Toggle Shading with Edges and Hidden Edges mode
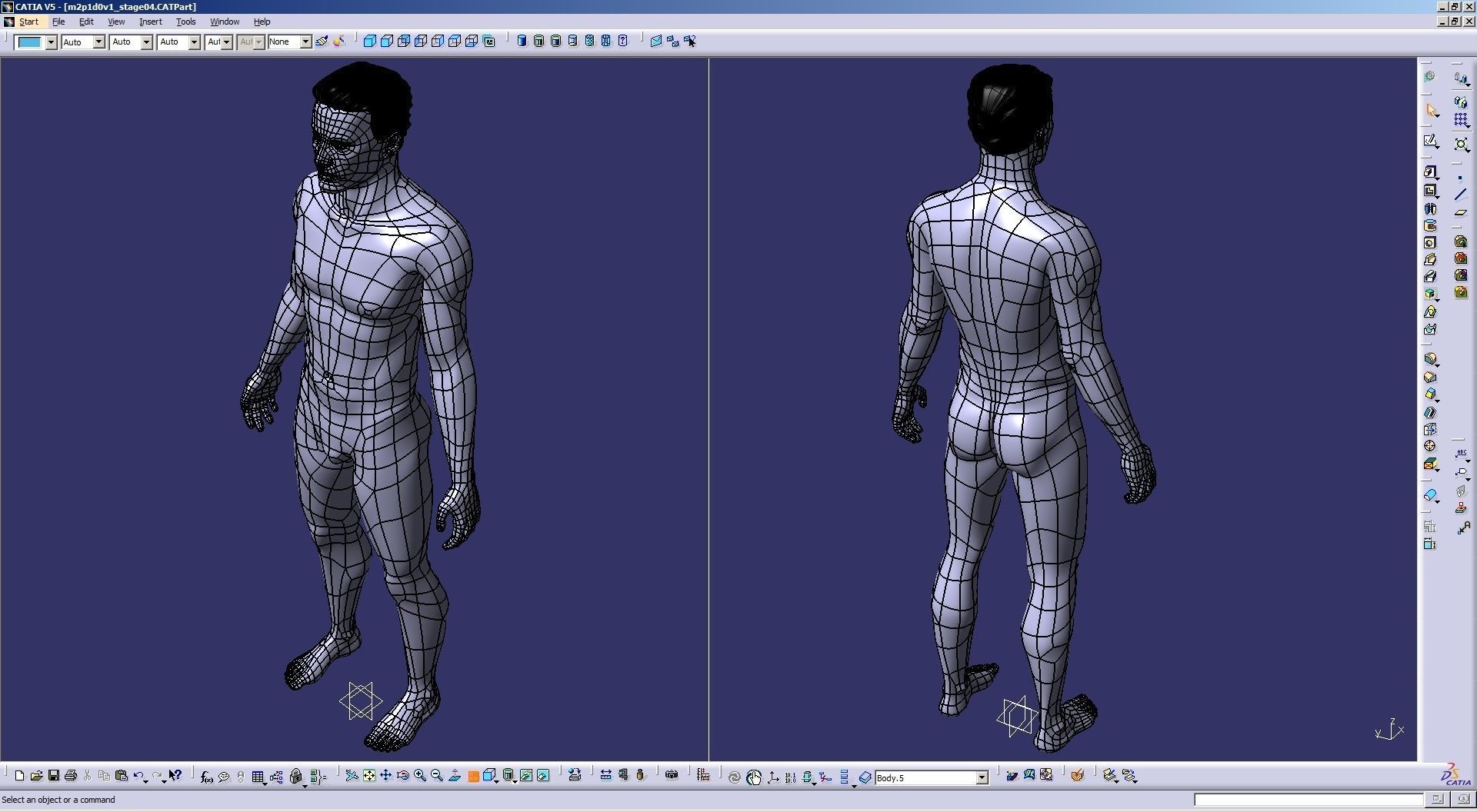Viewport: 1477px width, 812px height. coord(573,42)
